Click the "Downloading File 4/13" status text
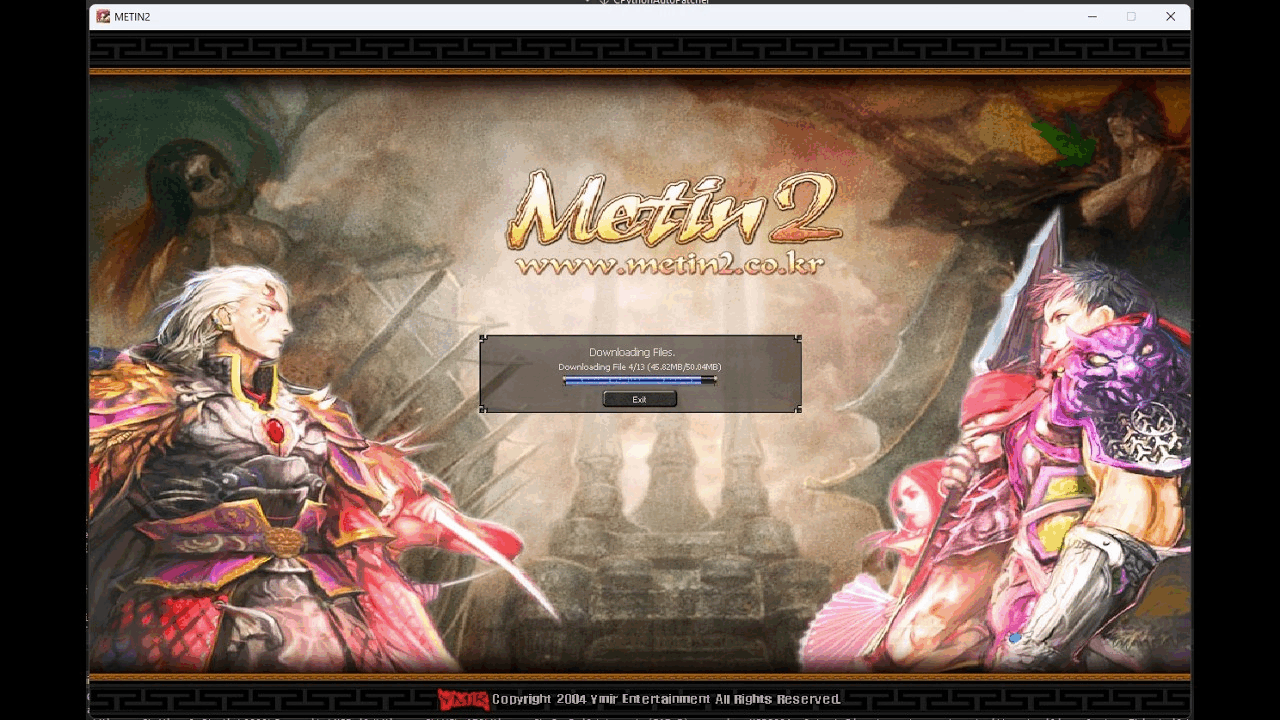Screen dimensions: 1280x720 640,367
